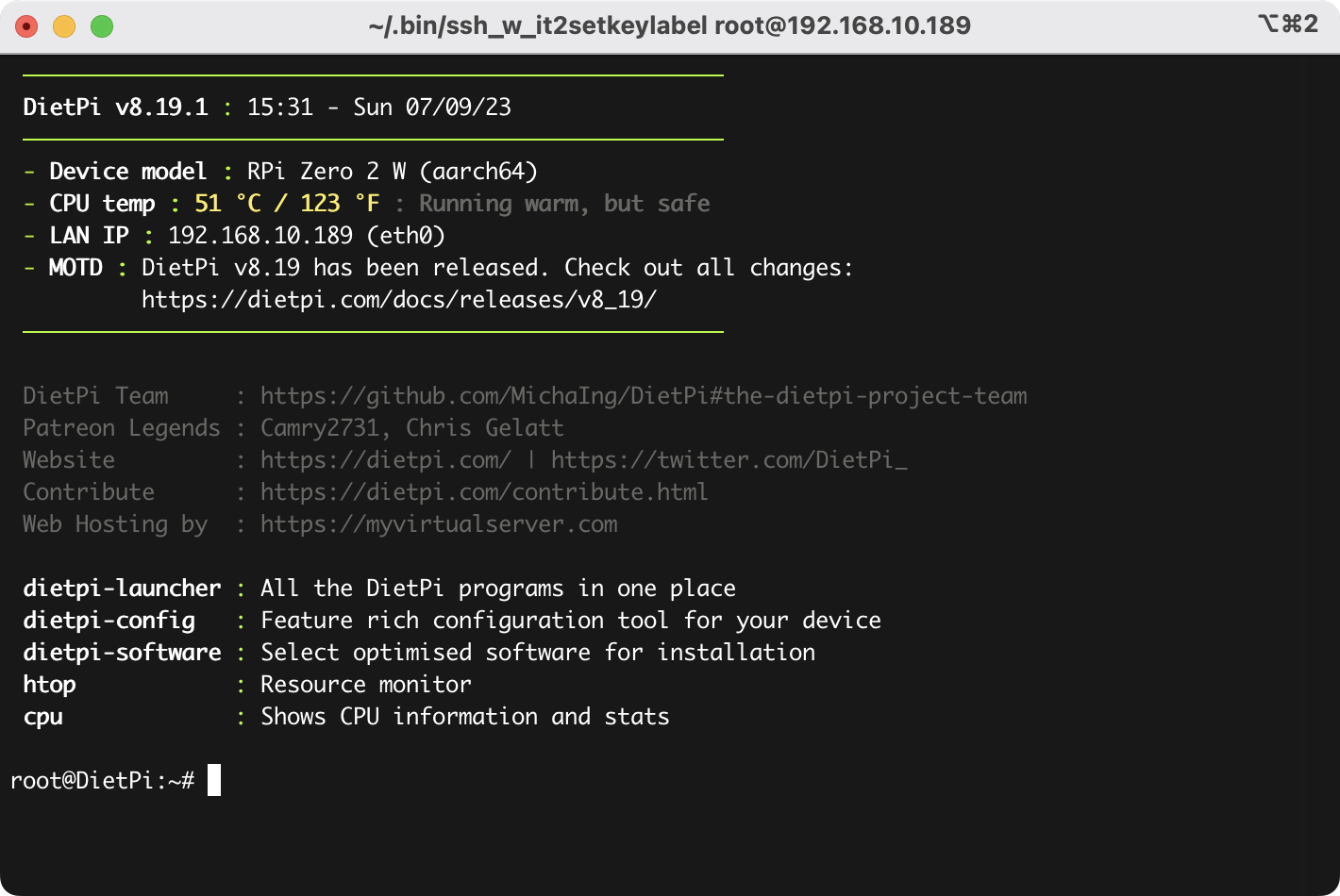Open the https://dietpi.com/ website URL

[386, 460]
